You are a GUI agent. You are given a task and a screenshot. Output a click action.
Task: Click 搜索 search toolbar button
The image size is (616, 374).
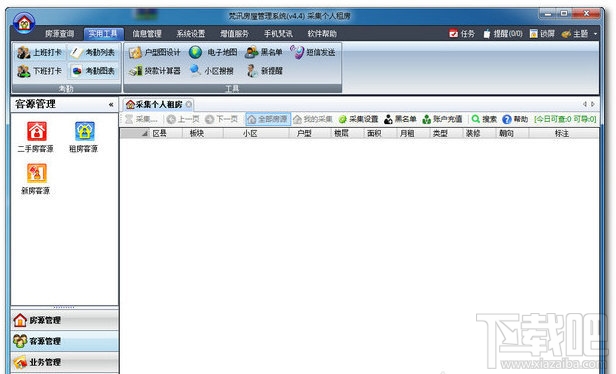click(484, 119)
